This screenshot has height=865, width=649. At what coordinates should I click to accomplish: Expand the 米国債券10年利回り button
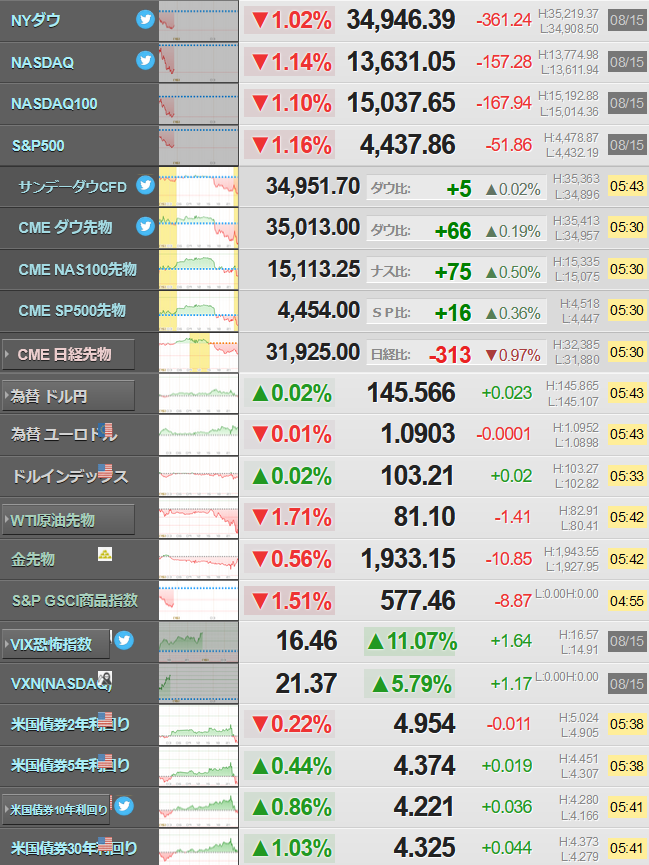(56, 809)
